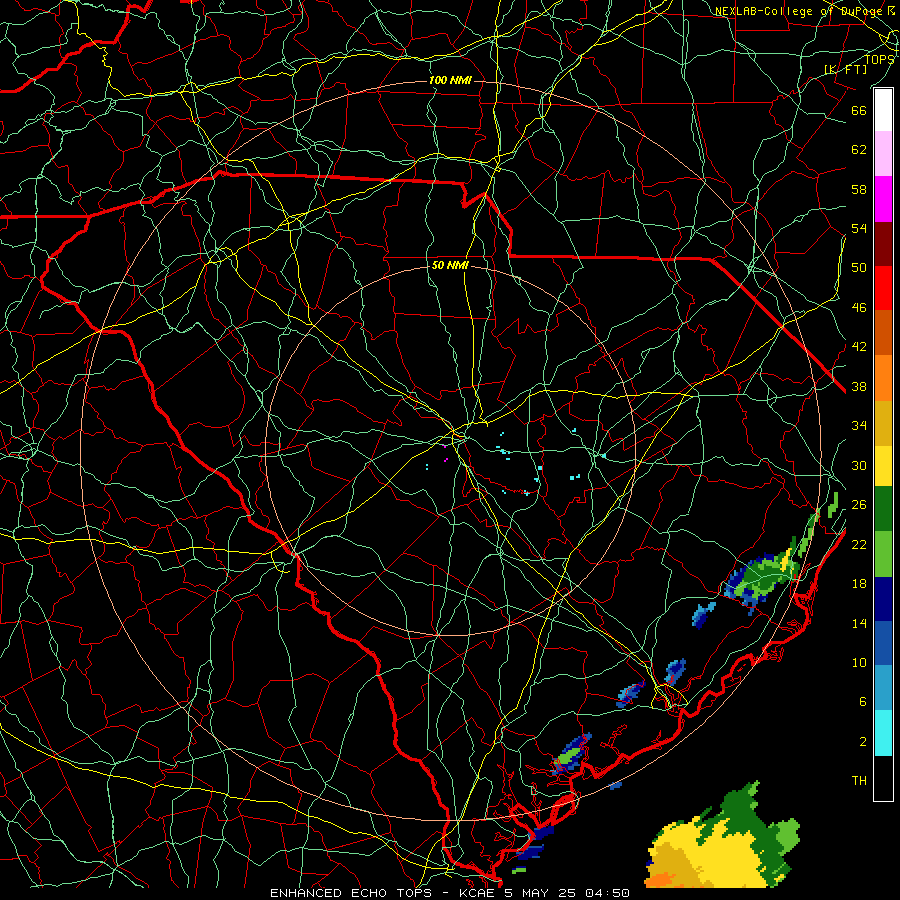The width and height of the screenshot is (900, 900).
Task: Click legend value "14"
Action: 859,623
